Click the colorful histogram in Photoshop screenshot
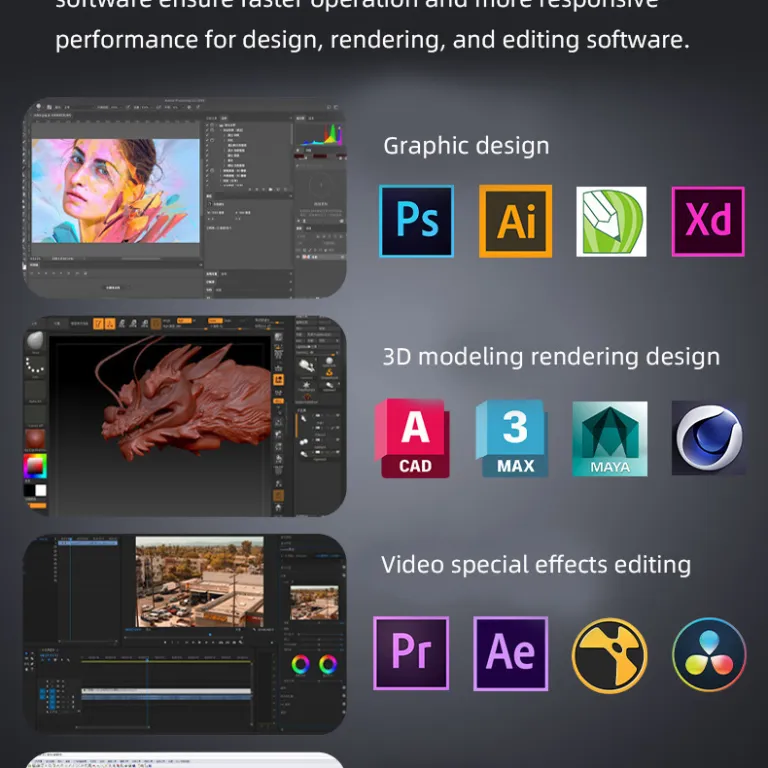 click(x=323, y=134)
